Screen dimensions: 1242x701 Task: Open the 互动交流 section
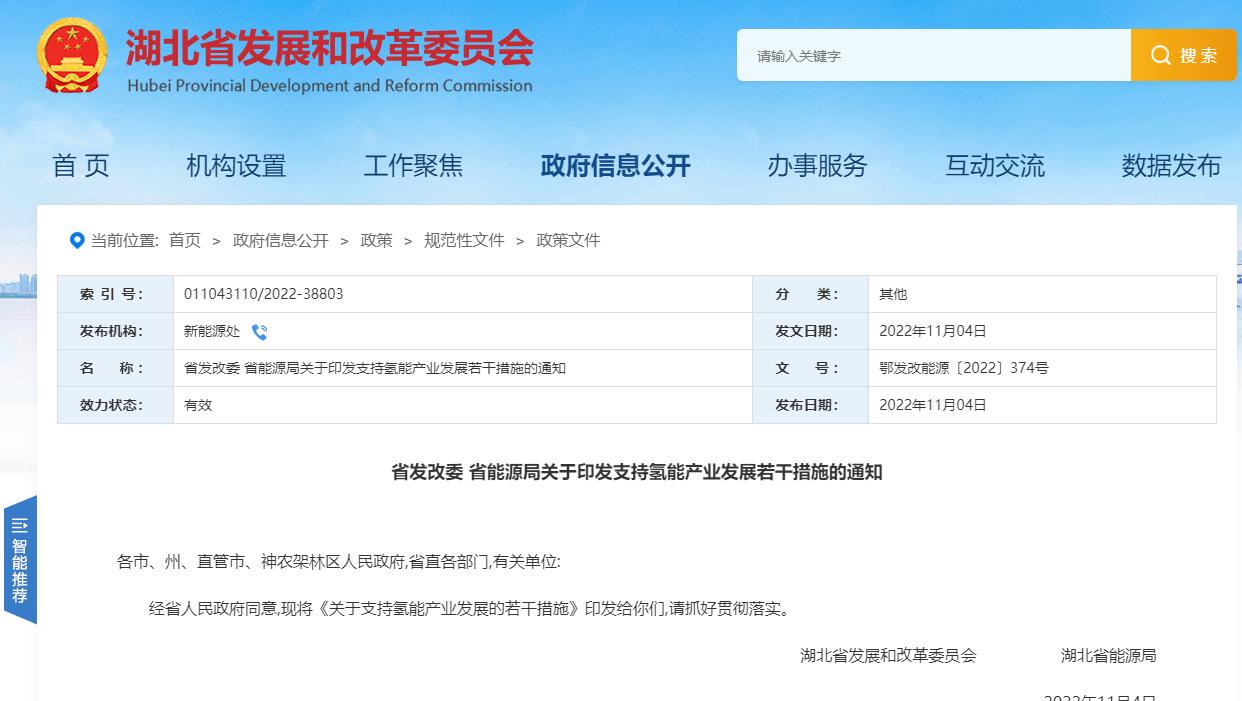(x=995, y=166)
